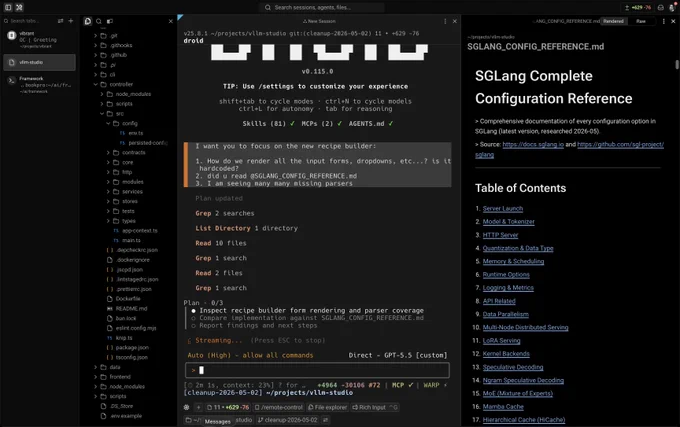Select the vllm-studio session tab
This screenshot has width=680, height=427.
pyautogui.click(x=39, y=62)
